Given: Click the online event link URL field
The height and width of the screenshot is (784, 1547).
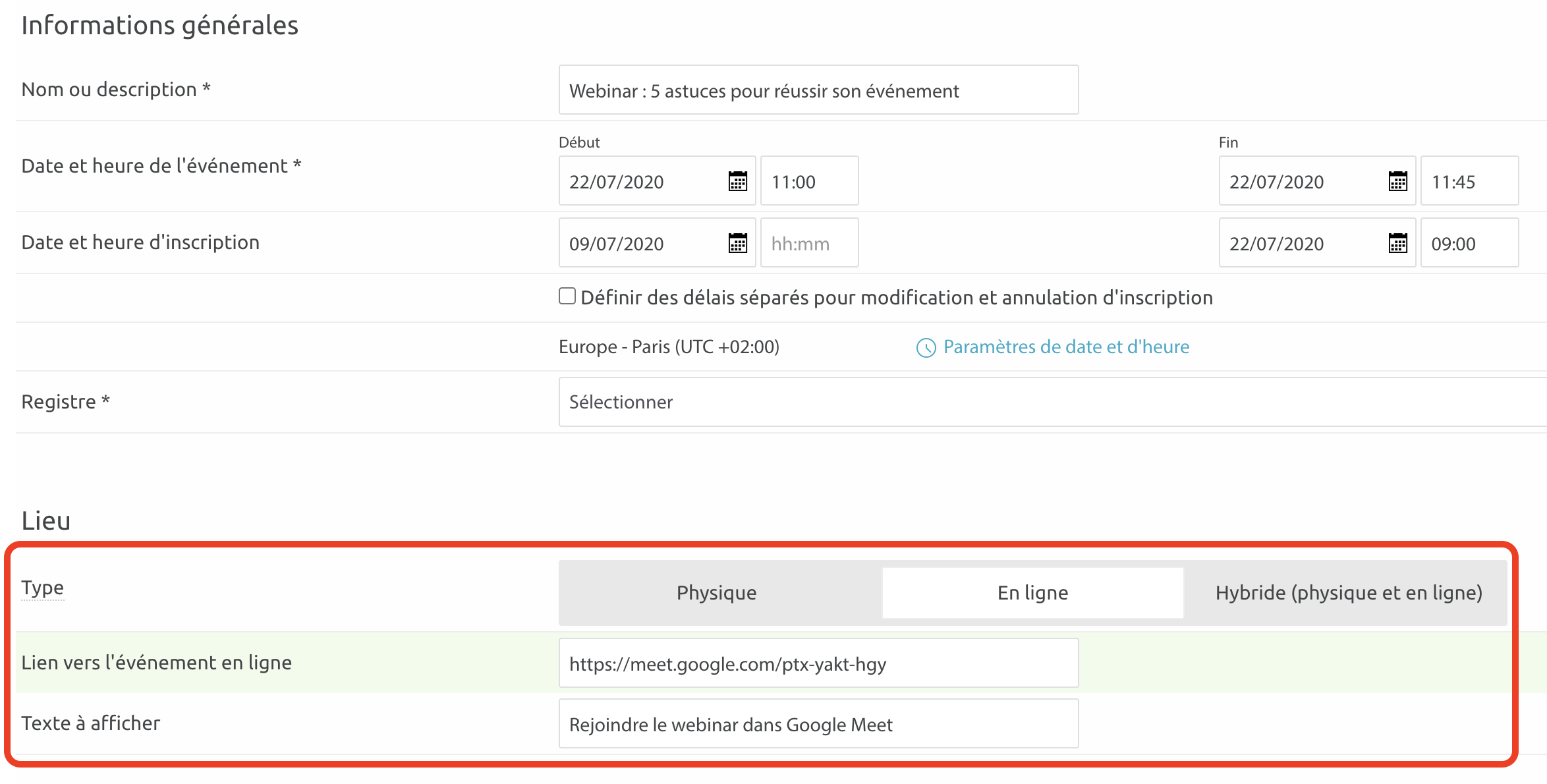Looking at the screenshot, I should (x=818, y=663).
